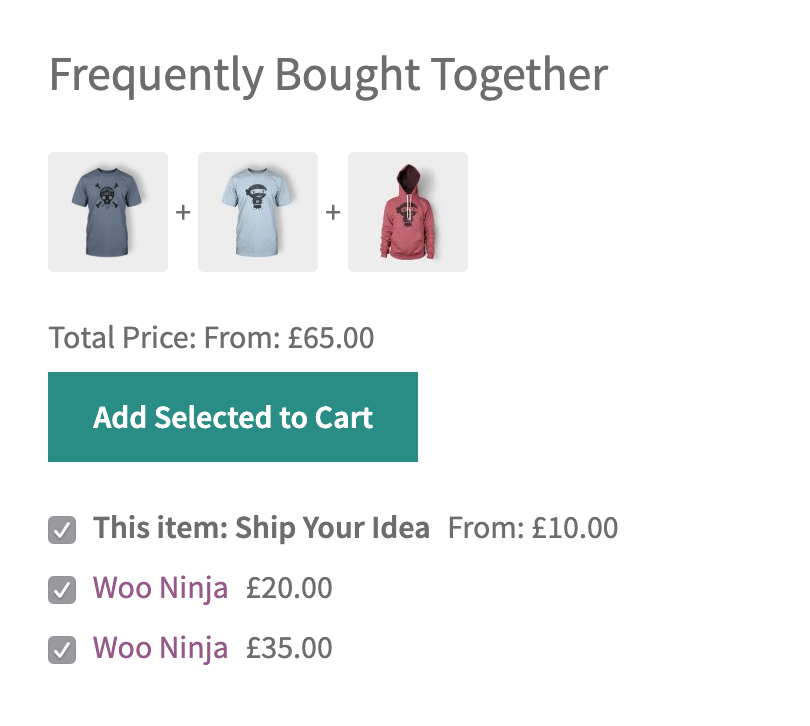Click the gray skull t-shirt product image
The width and height of the screenshot is (810, 726).
107,211
